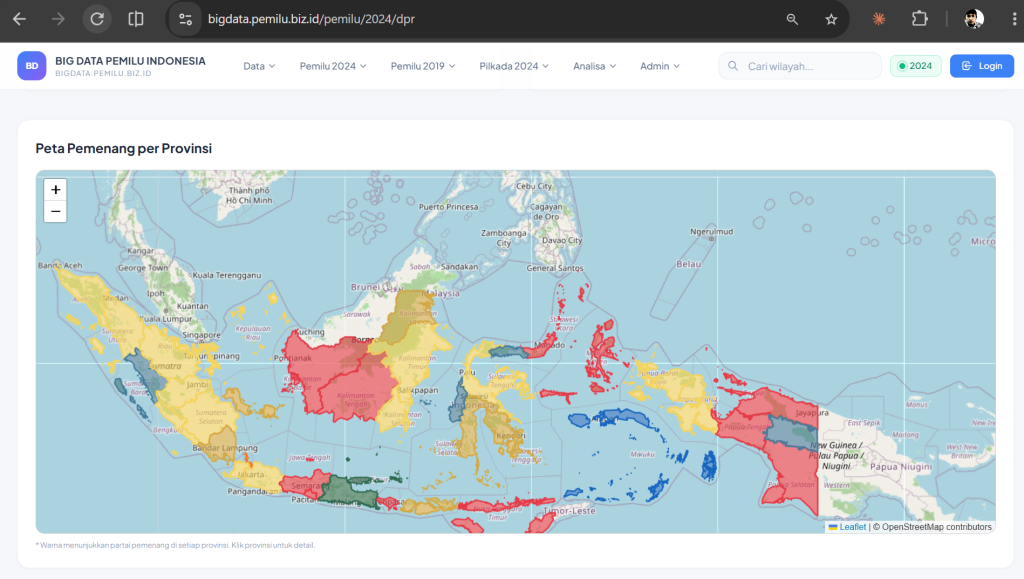Image resolution: width=1024 pixels, height=579 pixels.
Task: Click the Singapore label on map
Action: pos(201,335)
